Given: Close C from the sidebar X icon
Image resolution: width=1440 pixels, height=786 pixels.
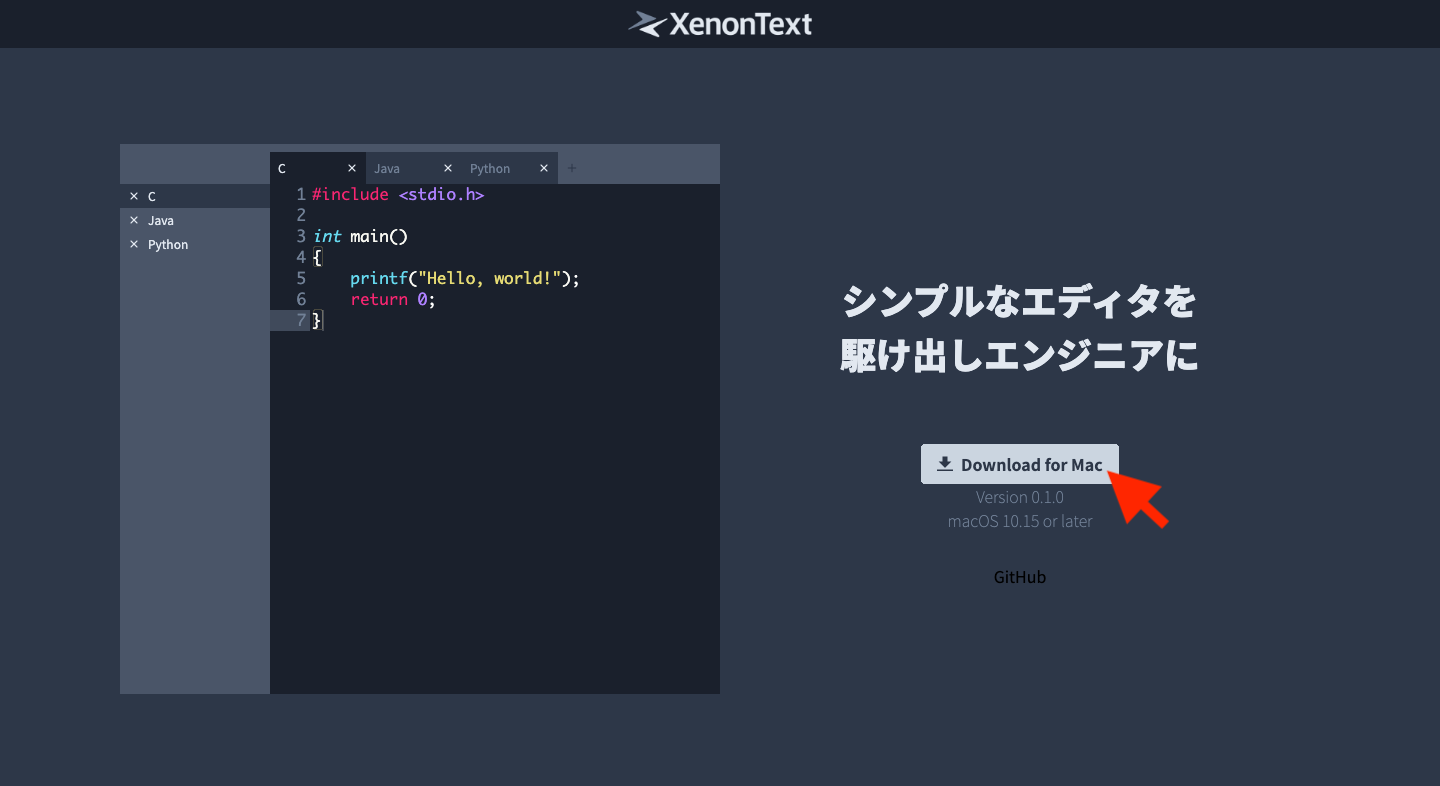Looking at the screenshot, I should tap(134, 196).
